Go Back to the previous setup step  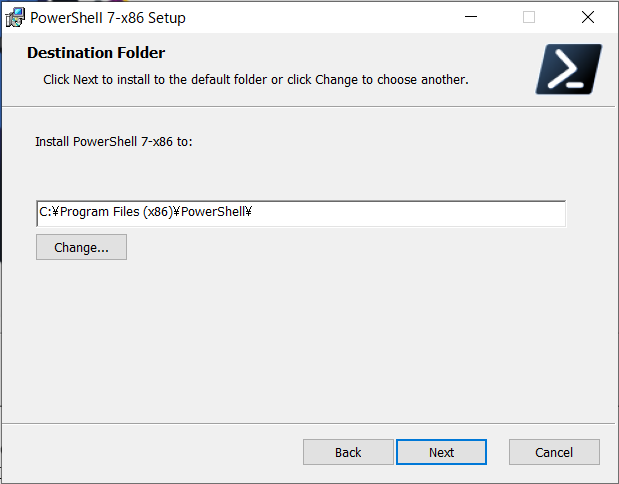pyautogui.click(x=348, y=452)
